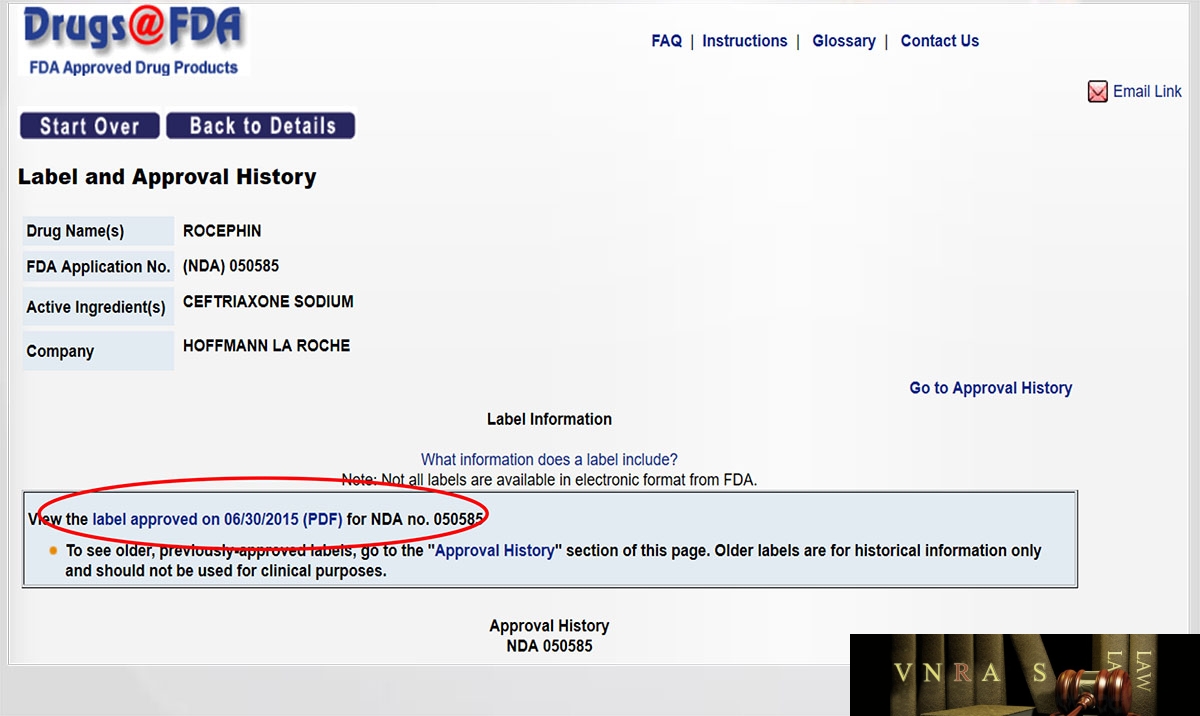Click the VNRAS law gavel thumbnail

(x=1024, y=675)
